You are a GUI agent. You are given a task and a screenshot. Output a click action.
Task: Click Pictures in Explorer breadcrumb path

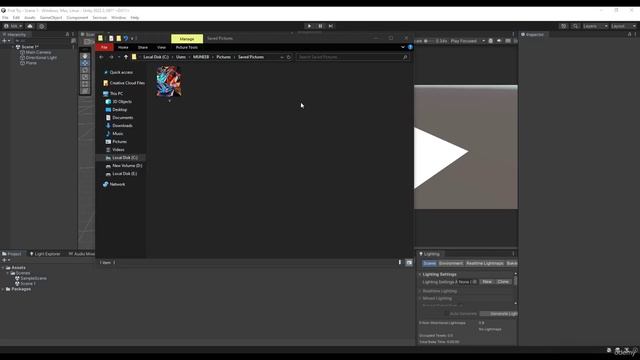tap(224, 57)
